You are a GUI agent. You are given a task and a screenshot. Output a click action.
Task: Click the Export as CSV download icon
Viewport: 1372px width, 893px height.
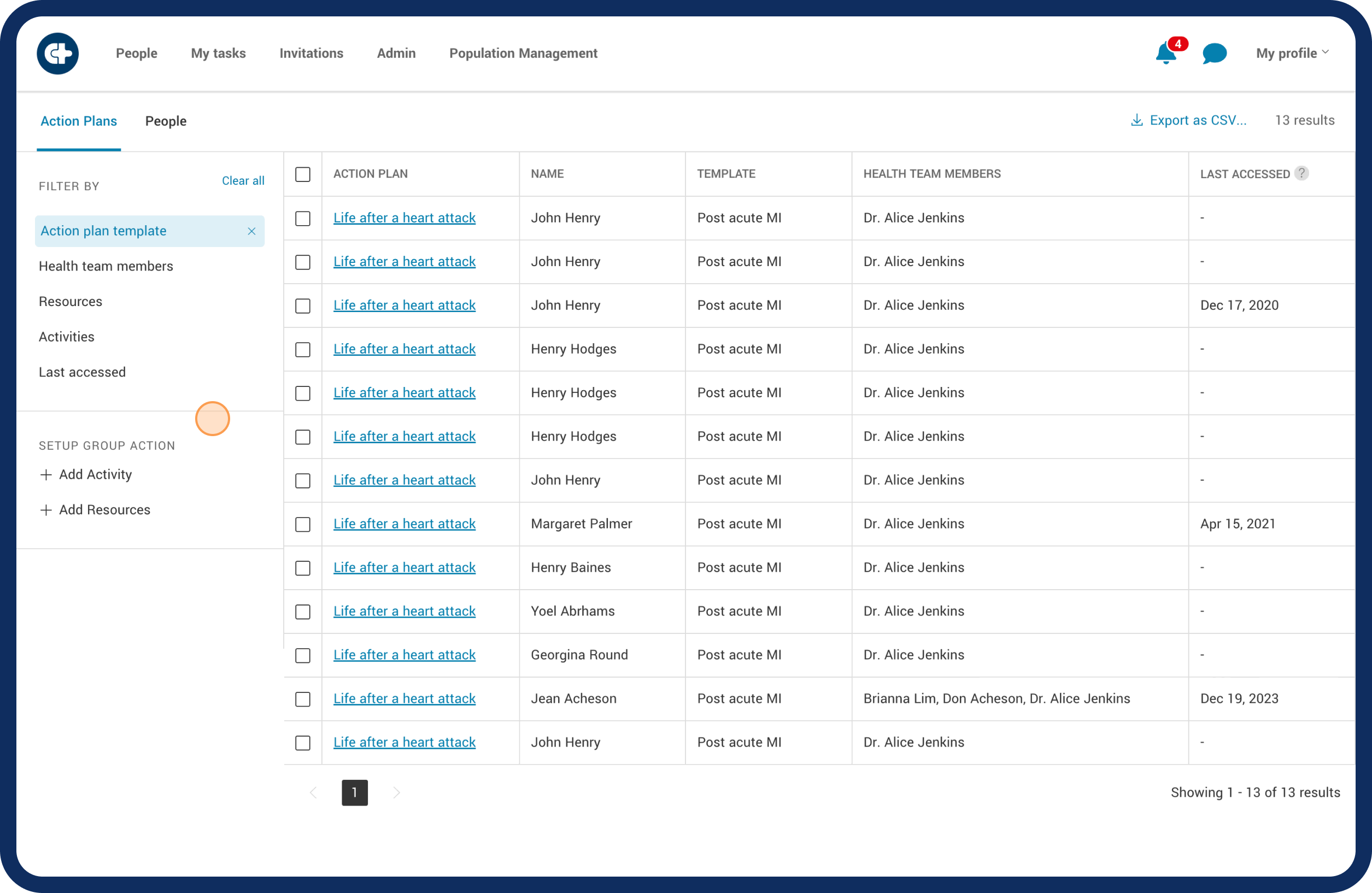[1136, 120]
